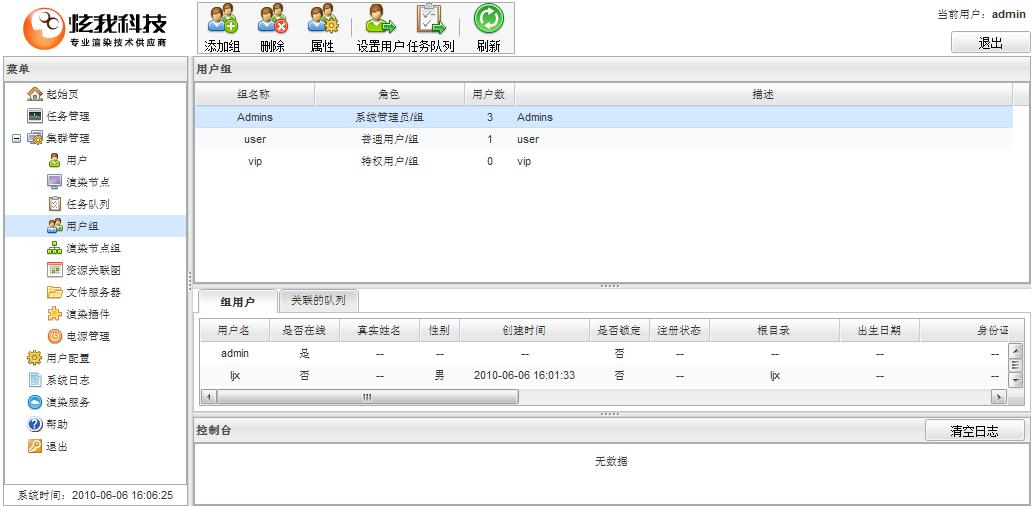Click the 设置用户 toolbar icon
The width and height of the screenshot is (1033, 507).
click(x=380, y=19)
